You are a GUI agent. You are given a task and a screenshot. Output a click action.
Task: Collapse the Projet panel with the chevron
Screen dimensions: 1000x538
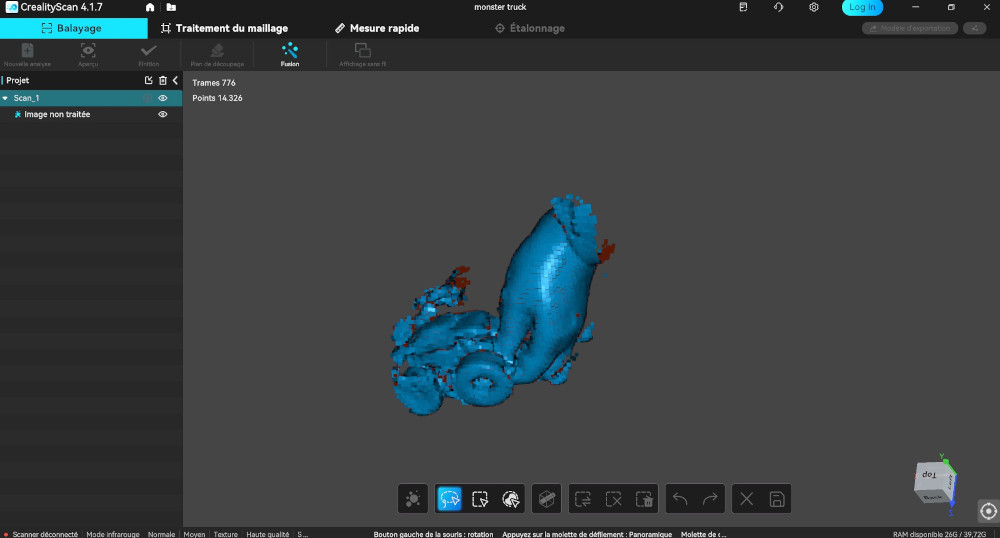175,80
